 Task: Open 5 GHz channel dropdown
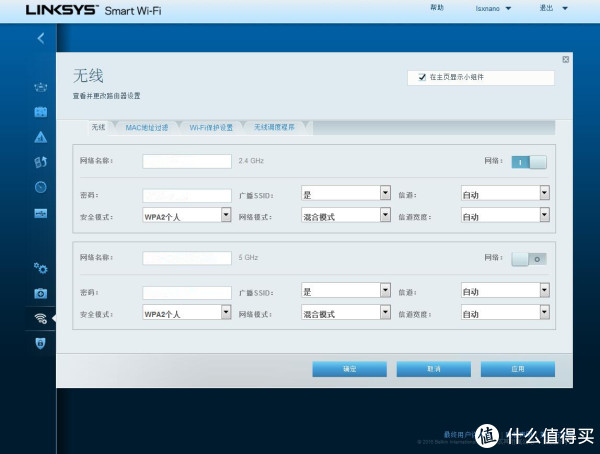point(505,291)
